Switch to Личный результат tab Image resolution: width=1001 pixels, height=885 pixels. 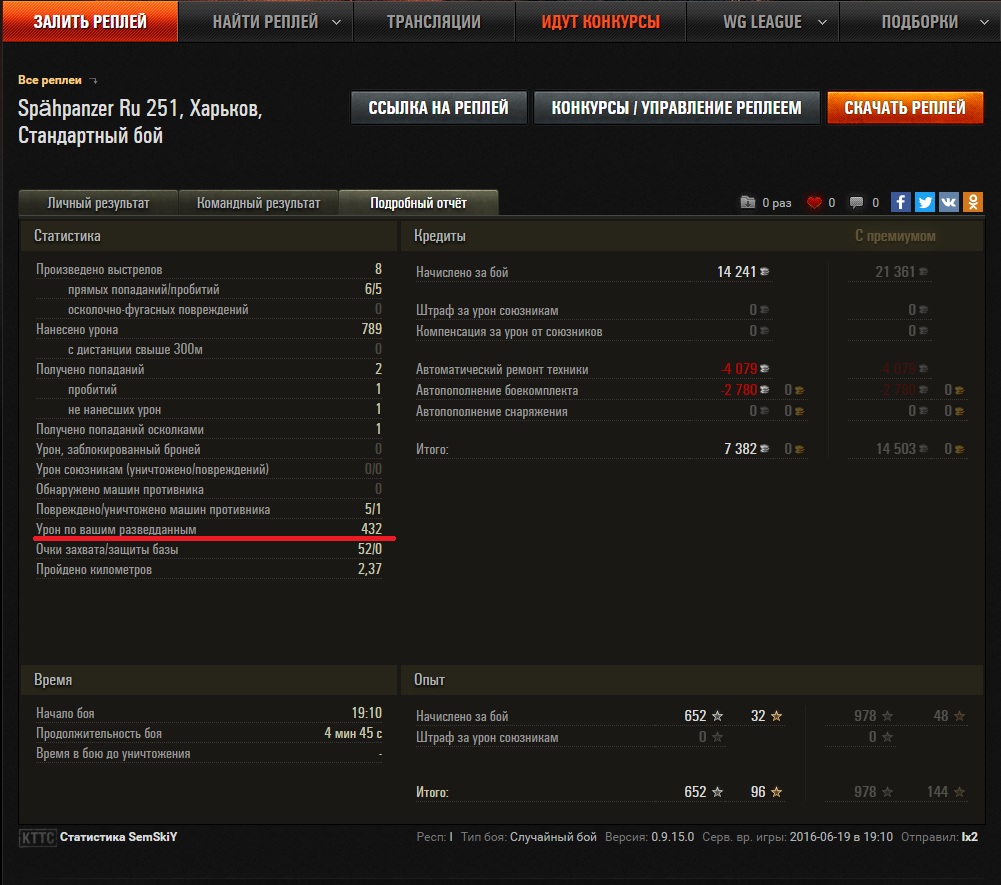pyautogui.click(x=98, y=203)
